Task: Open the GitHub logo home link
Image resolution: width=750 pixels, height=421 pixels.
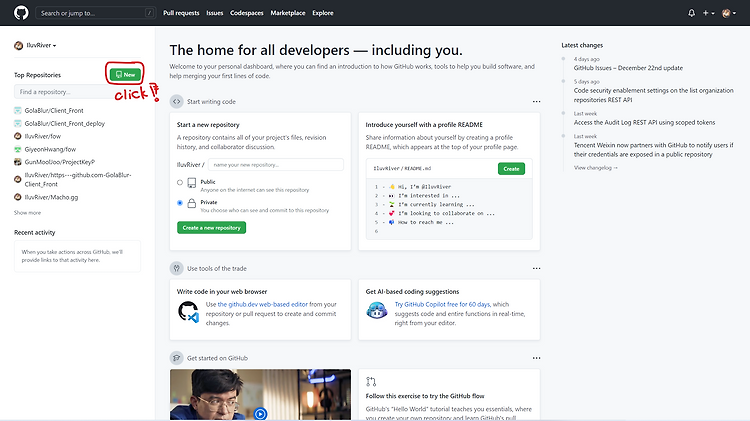Action: click(21, 13)
